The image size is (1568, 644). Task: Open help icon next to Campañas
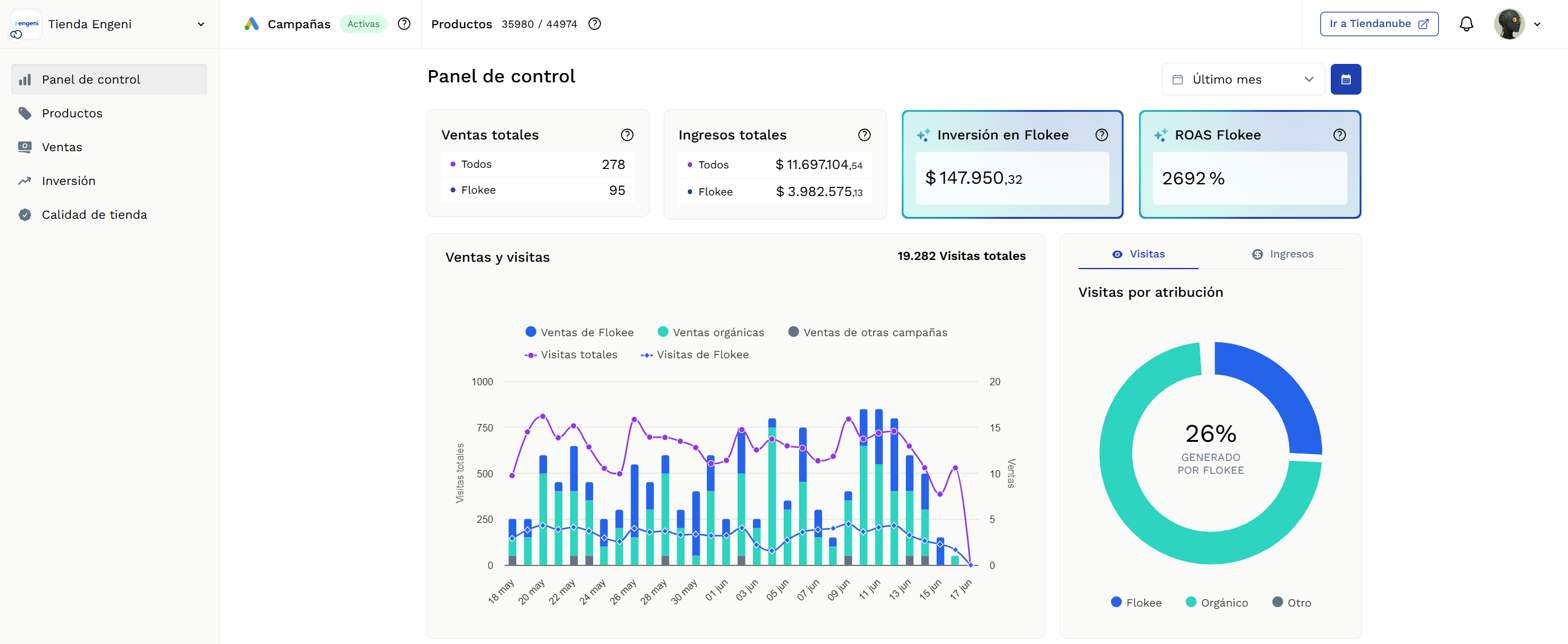click(x=404, y=24)
